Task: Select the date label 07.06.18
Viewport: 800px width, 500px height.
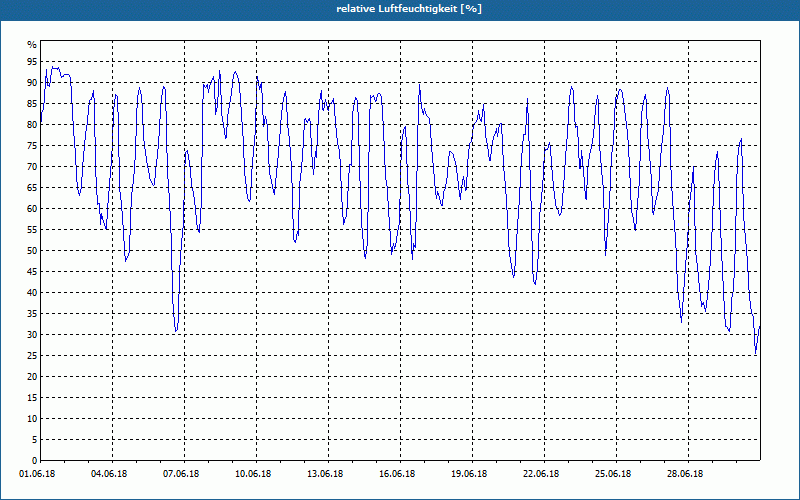Action: coord(181,474)
